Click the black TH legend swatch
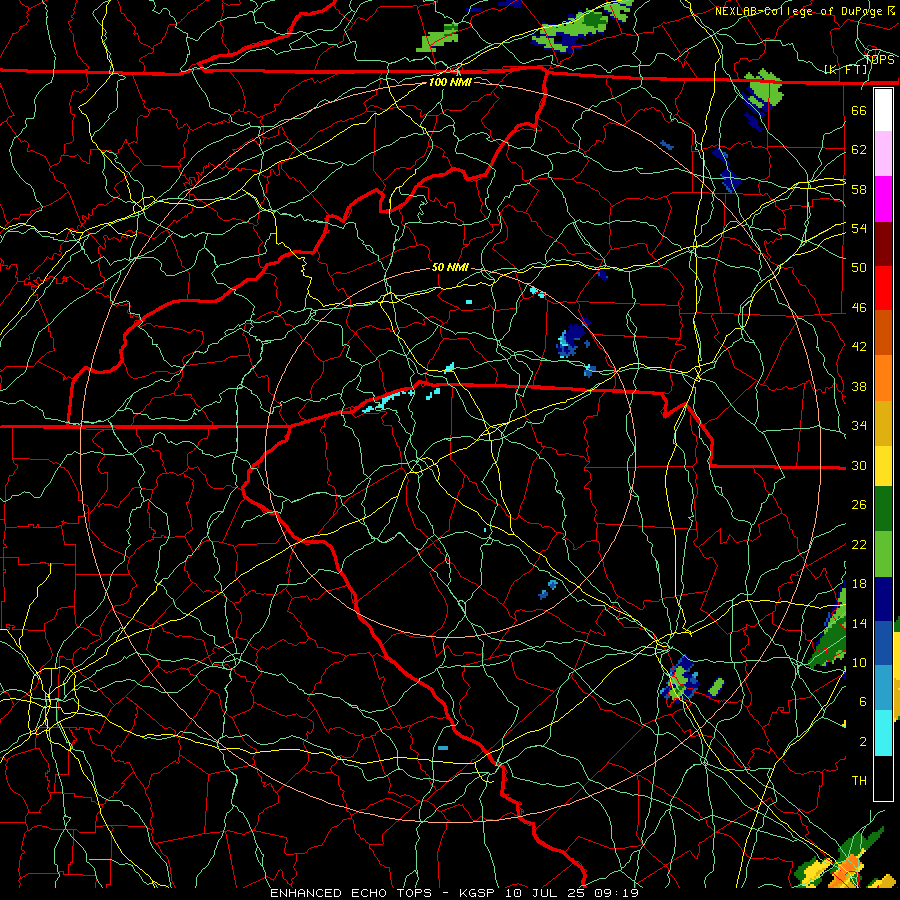Viewport: 900px width, 900px height. pos(883,778)
